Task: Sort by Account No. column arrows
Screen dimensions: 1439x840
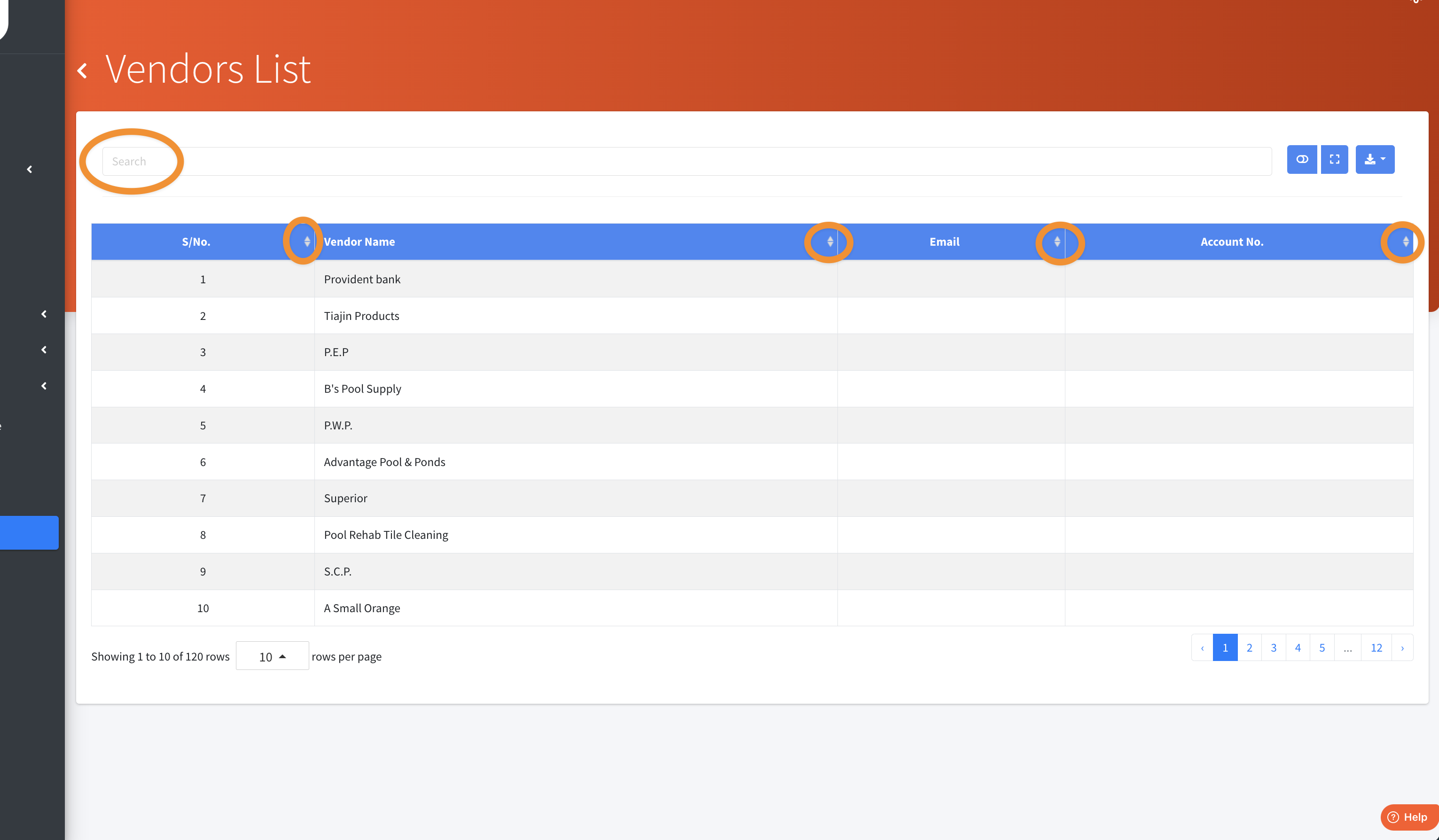Action: pyautogui.click(x=1405, y=241)
